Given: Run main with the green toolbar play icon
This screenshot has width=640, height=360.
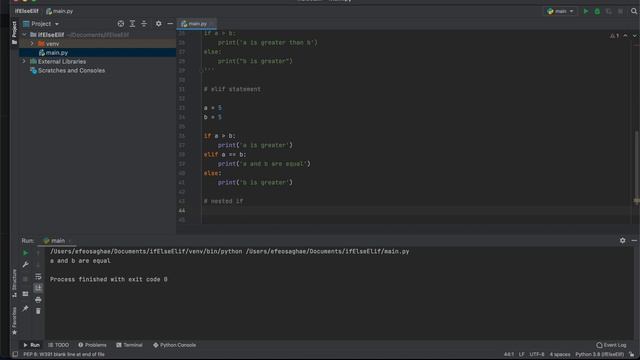Looking at the screenshot, I should pyautogui.click(x=586, y=11).
